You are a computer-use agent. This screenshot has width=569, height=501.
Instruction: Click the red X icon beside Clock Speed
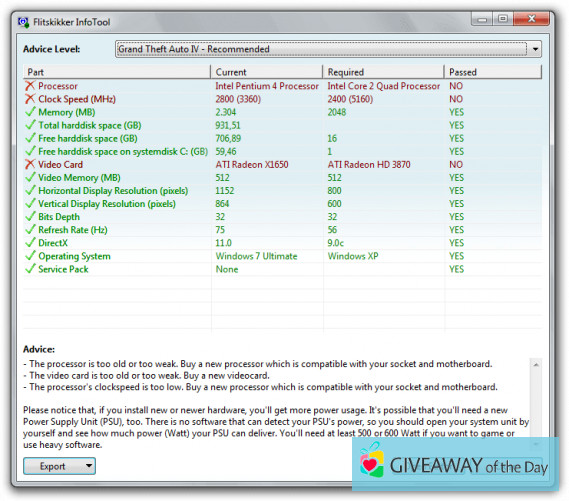30,99
